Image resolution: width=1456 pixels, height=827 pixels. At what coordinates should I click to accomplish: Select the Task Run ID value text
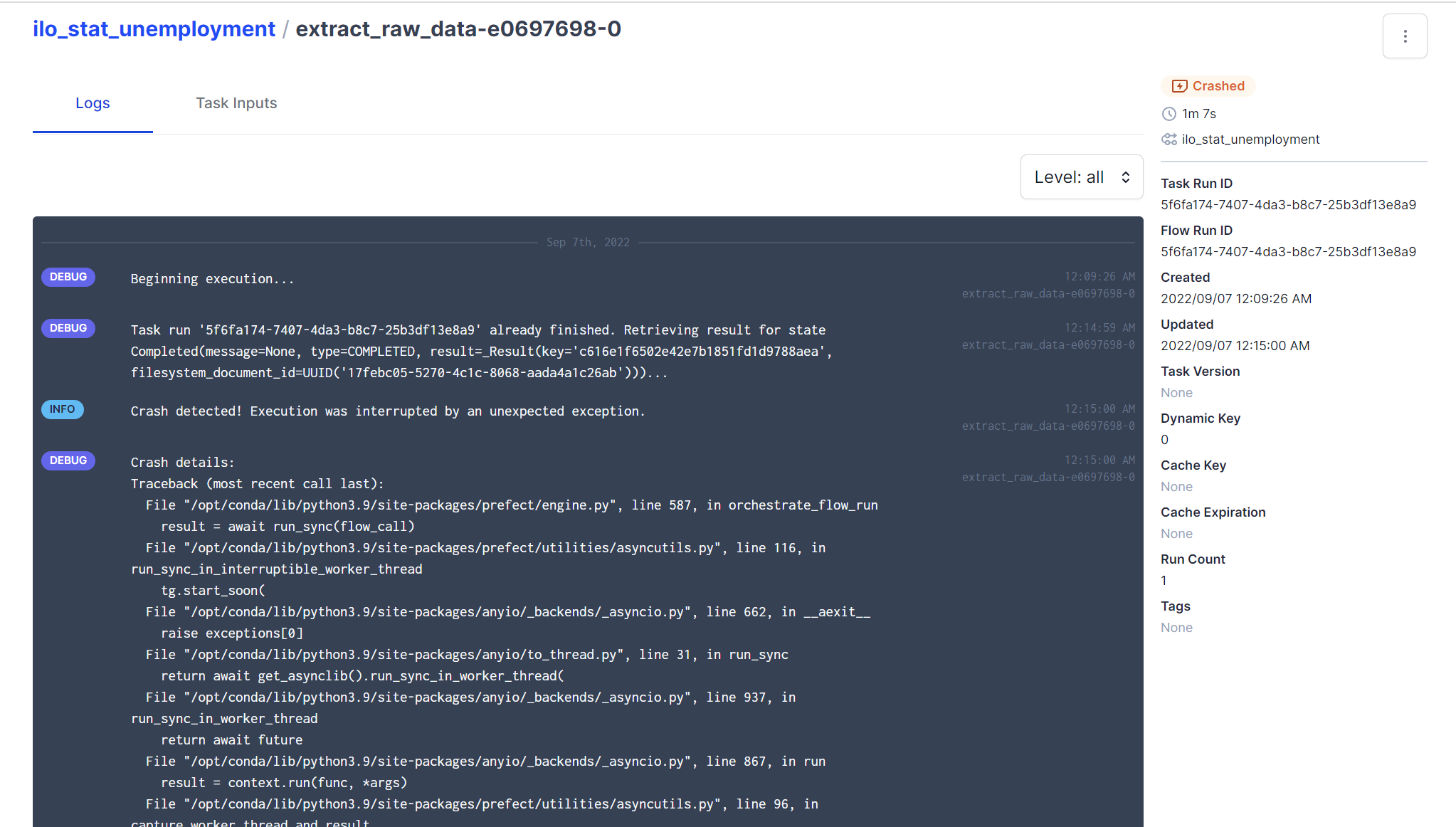tap(1288, 204)
